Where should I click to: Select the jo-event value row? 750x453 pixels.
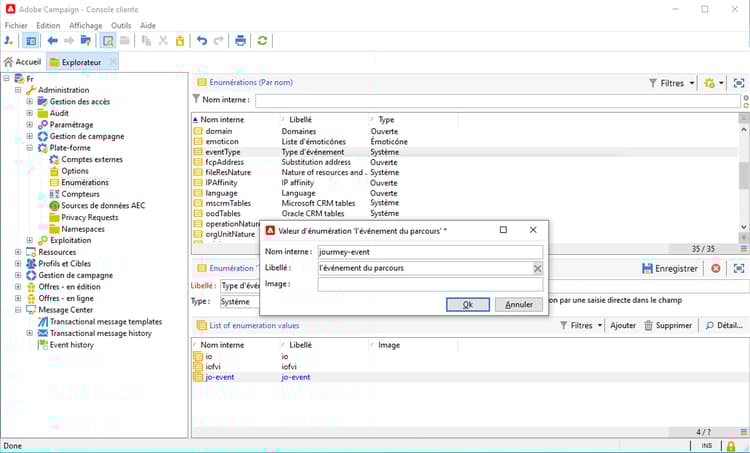[x=469, y=377]
